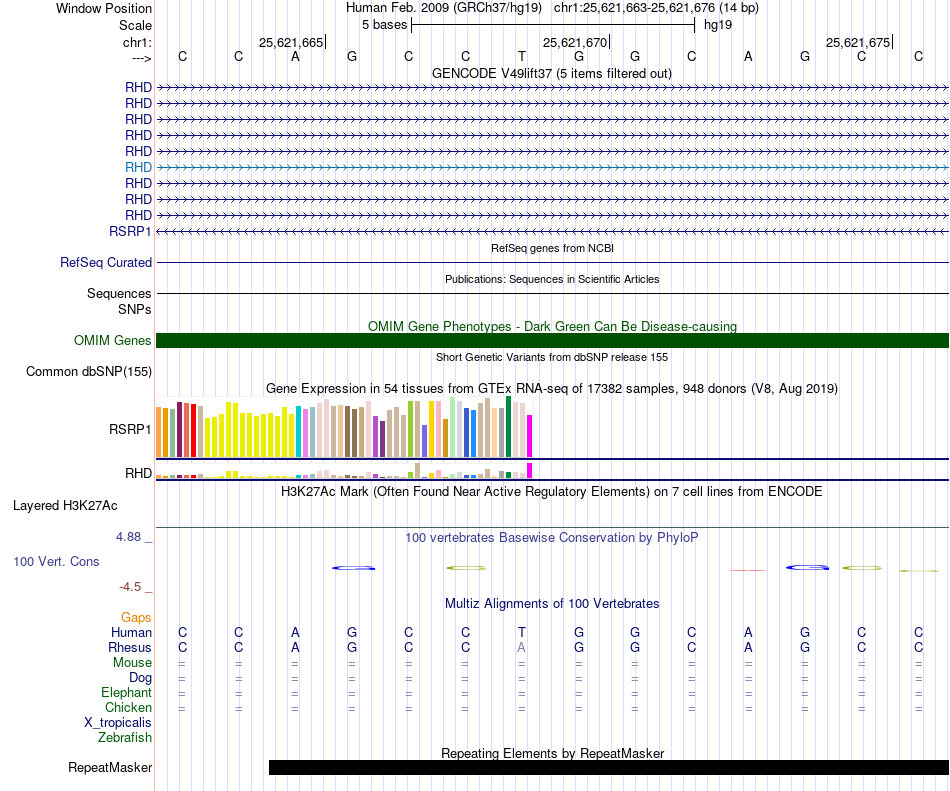The image size is (950, 791).
Task: Click the Rhesus species label
Action: tap(130, 647)
